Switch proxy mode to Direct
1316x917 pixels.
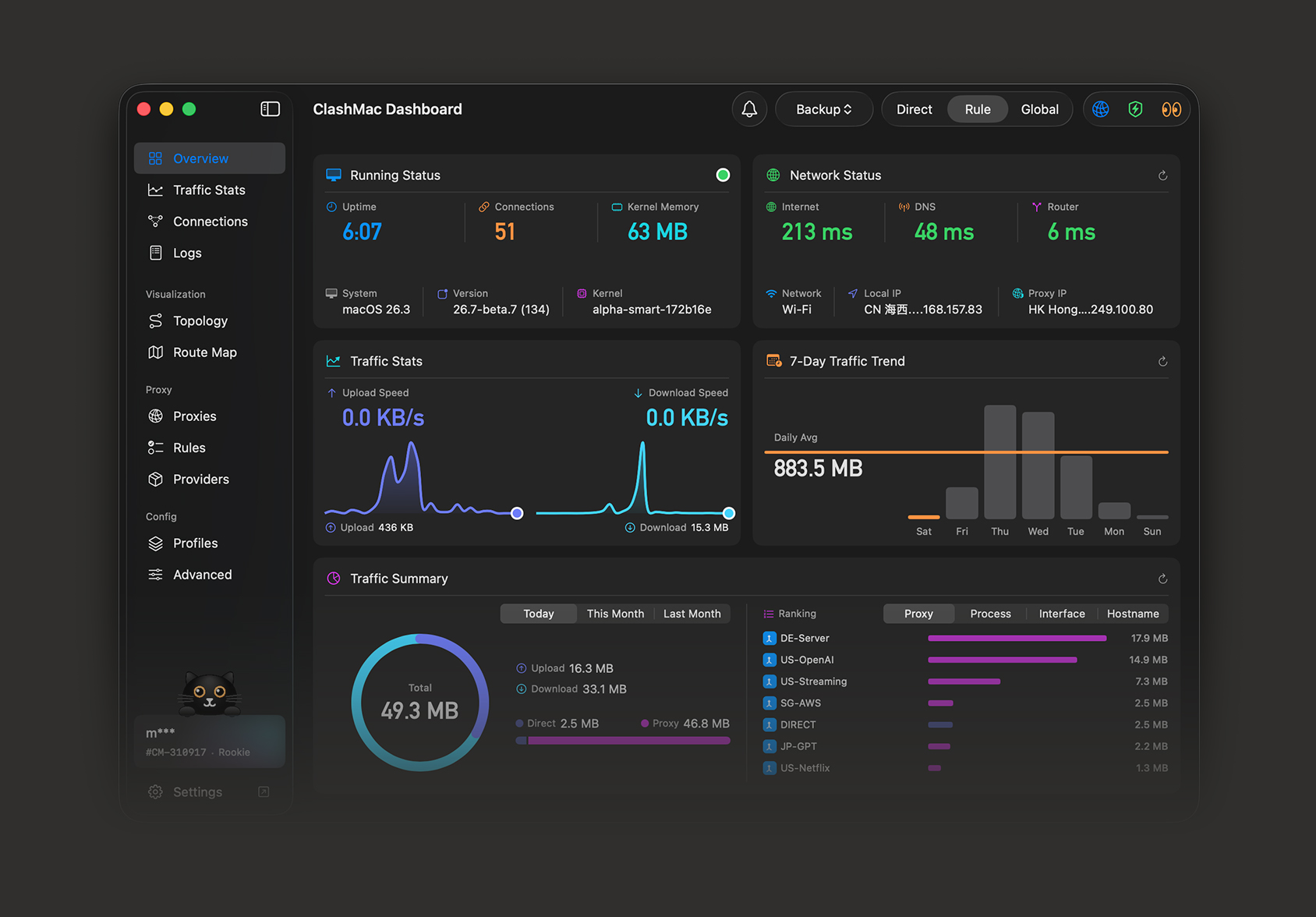click(x=914, y=109)
